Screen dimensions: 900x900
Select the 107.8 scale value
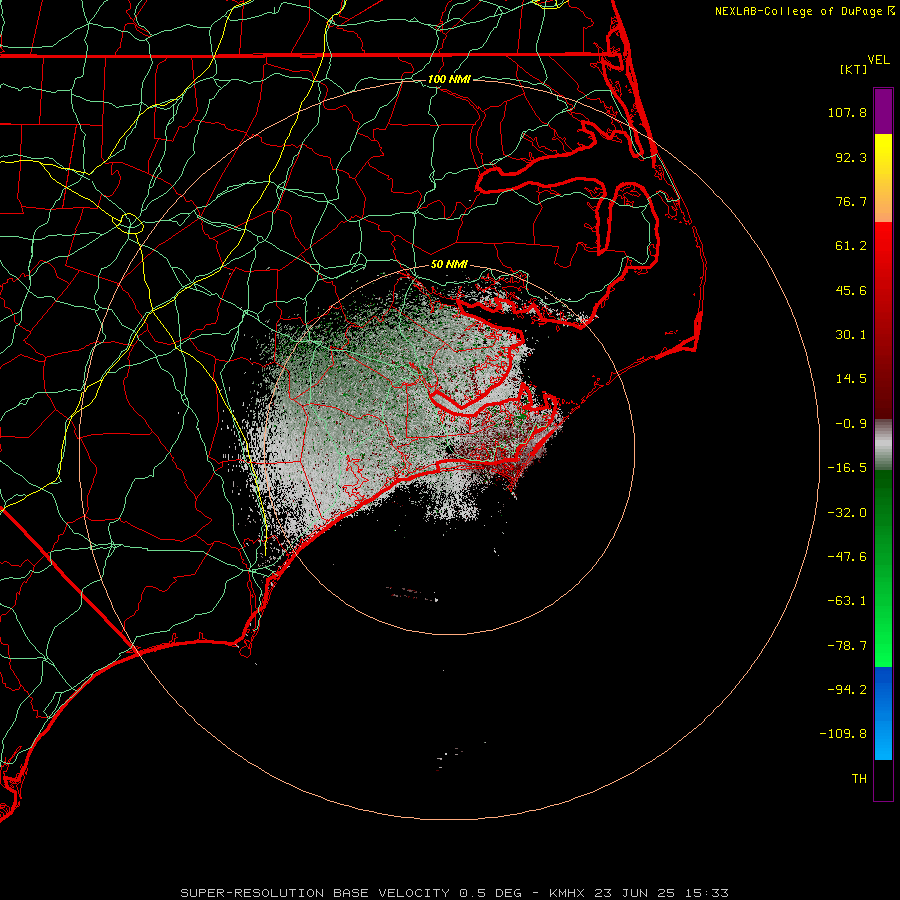point(847,112)
